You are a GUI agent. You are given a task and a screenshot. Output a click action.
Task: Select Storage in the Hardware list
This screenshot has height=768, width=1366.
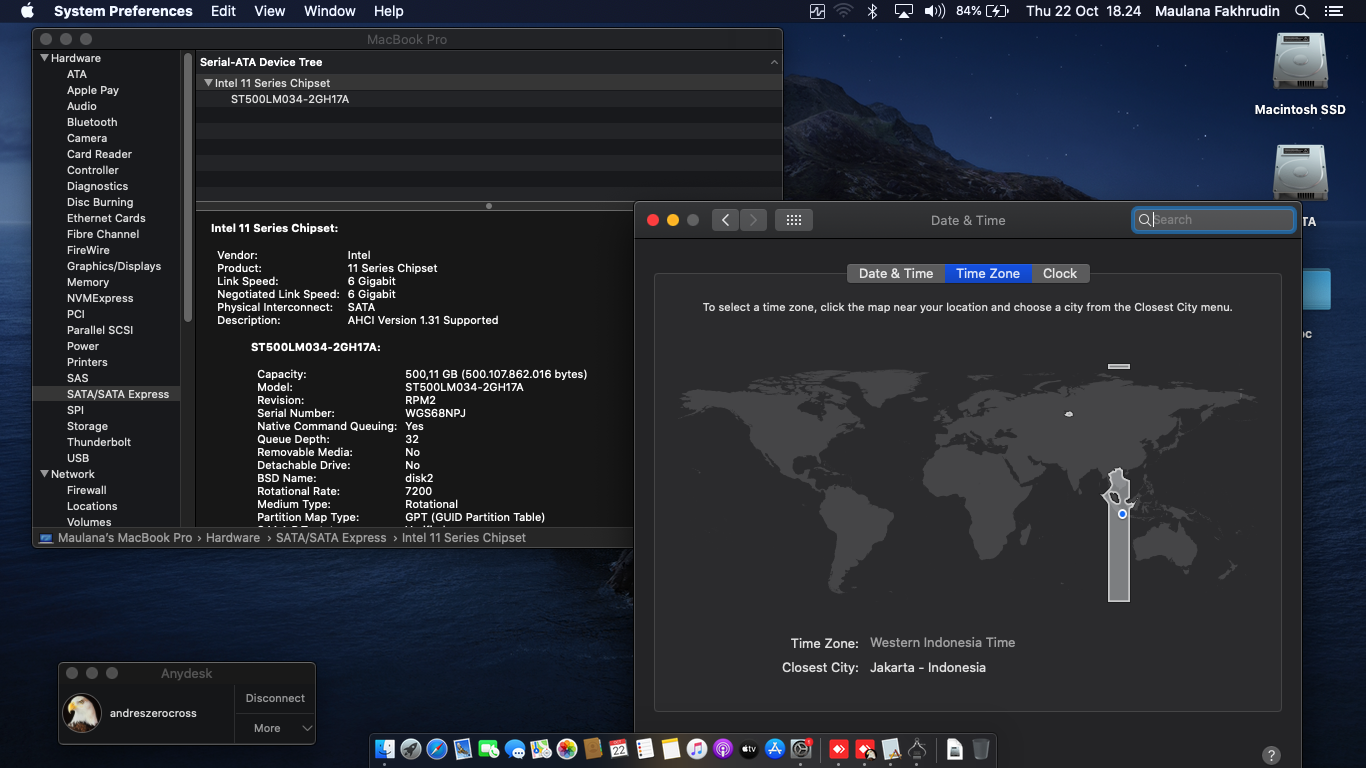point(87,426)
